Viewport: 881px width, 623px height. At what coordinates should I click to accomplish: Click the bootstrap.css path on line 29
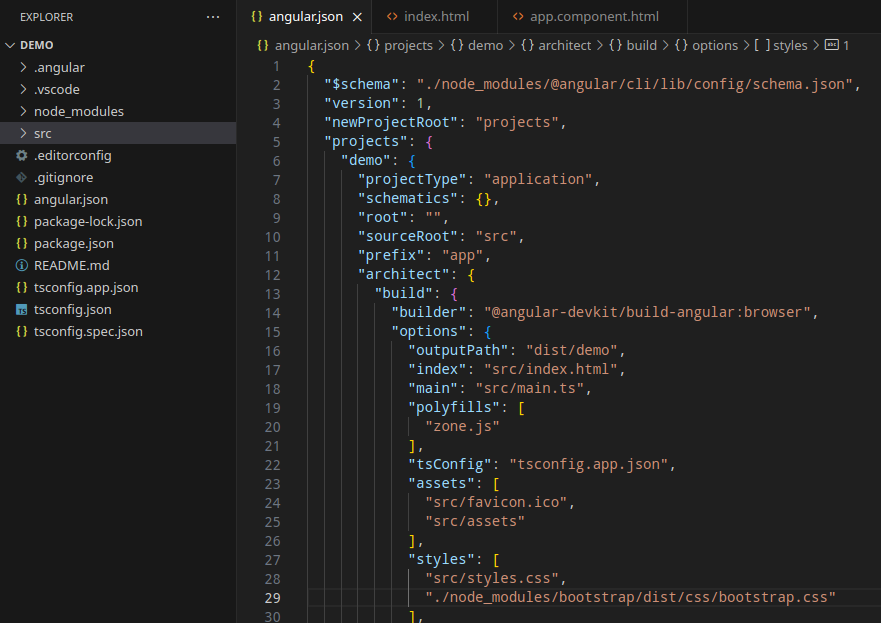630,597
